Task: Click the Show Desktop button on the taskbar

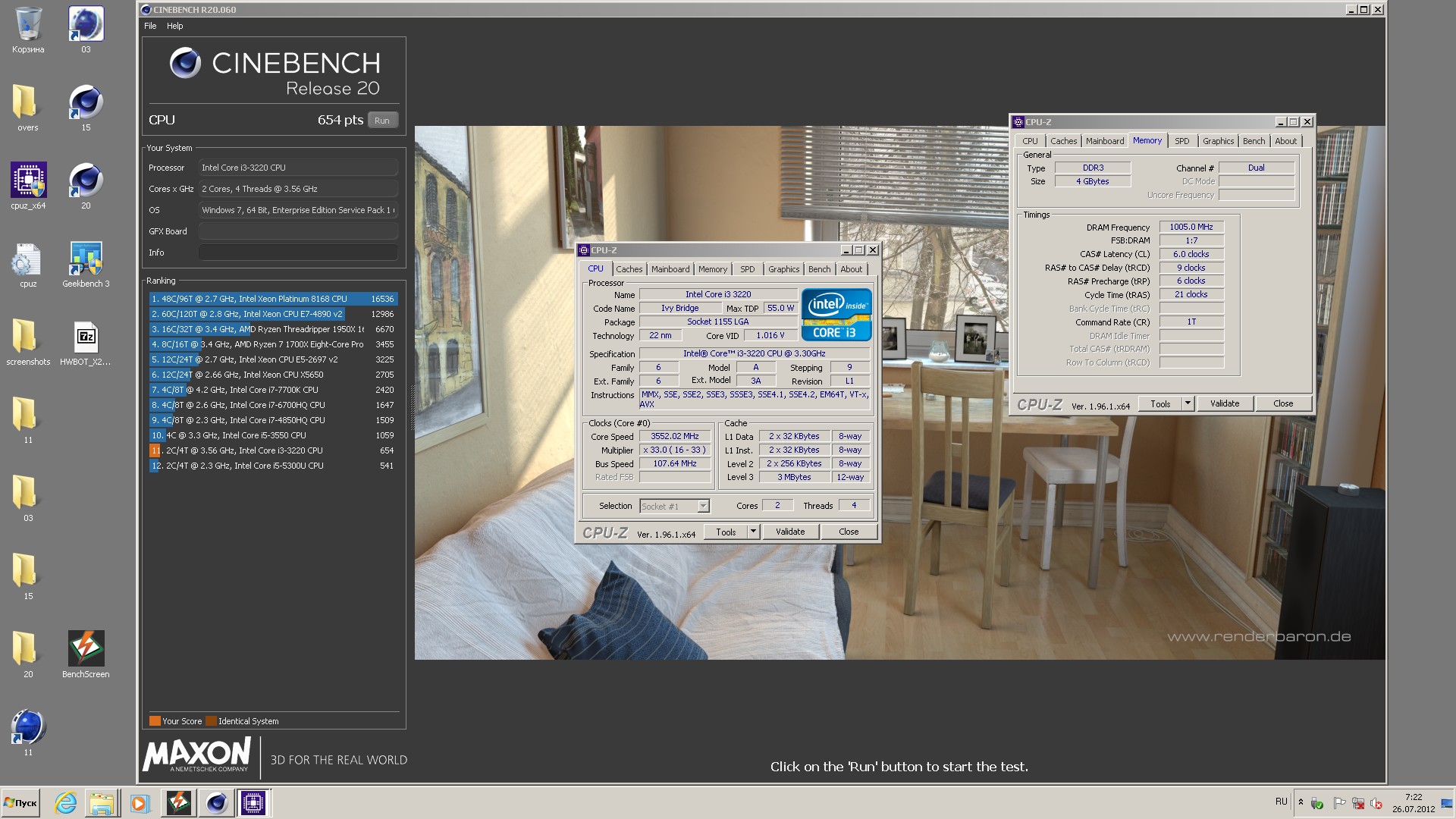Action: [1447, 803]
